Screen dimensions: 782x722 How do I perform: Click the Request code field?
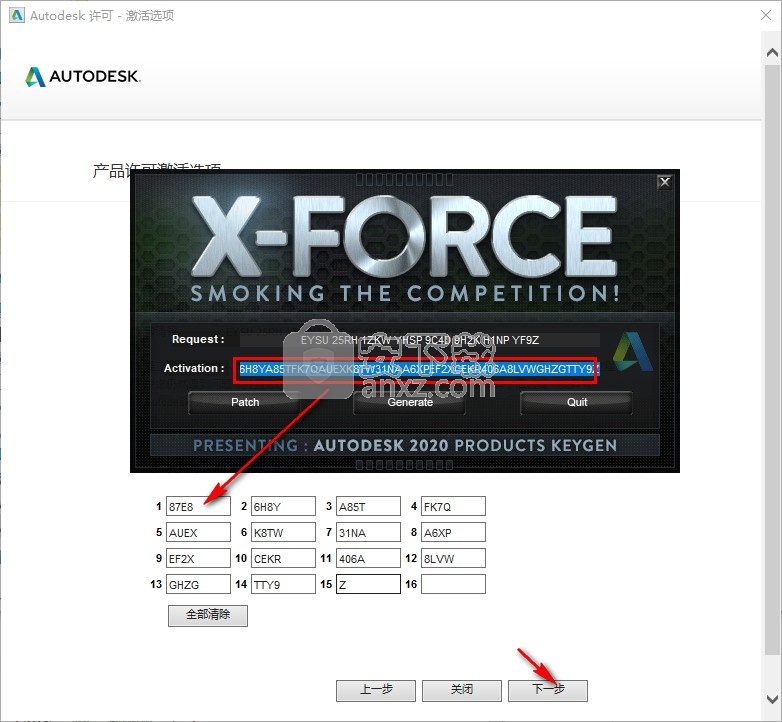(x=419, y=340)
